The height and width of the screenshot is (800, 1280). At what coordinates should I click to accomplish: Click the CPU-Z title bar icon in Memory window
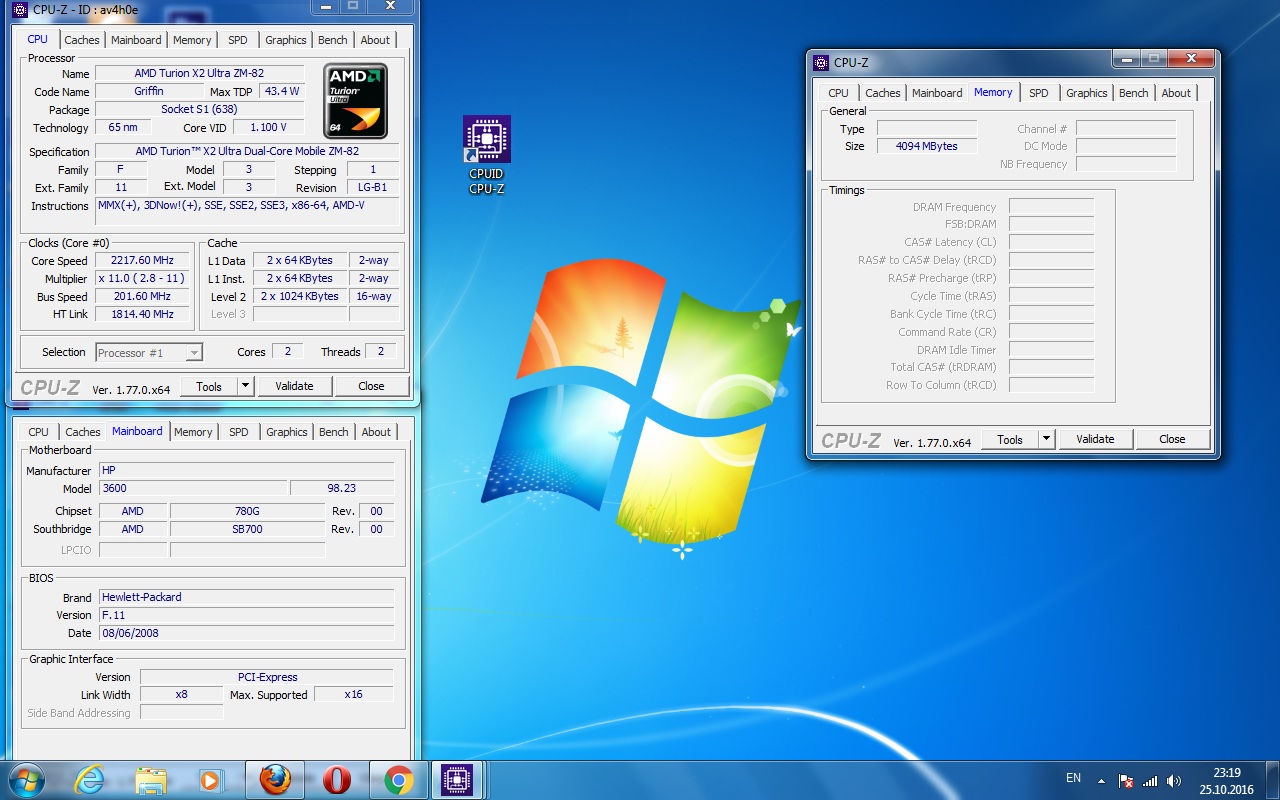821,62
